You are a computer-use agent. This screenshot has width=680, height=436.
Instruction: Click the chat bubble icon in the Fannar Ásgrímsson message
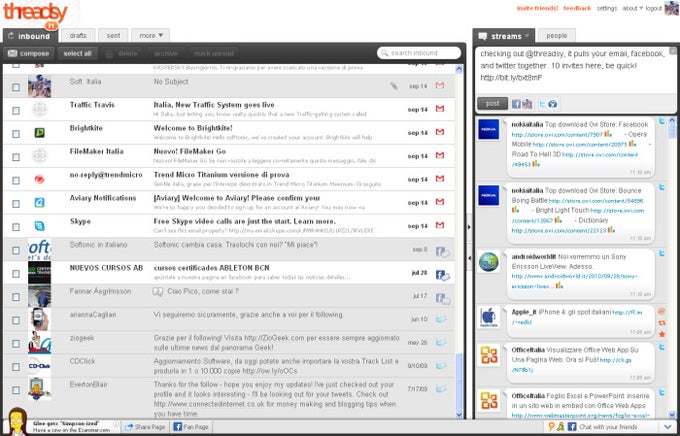157,292
